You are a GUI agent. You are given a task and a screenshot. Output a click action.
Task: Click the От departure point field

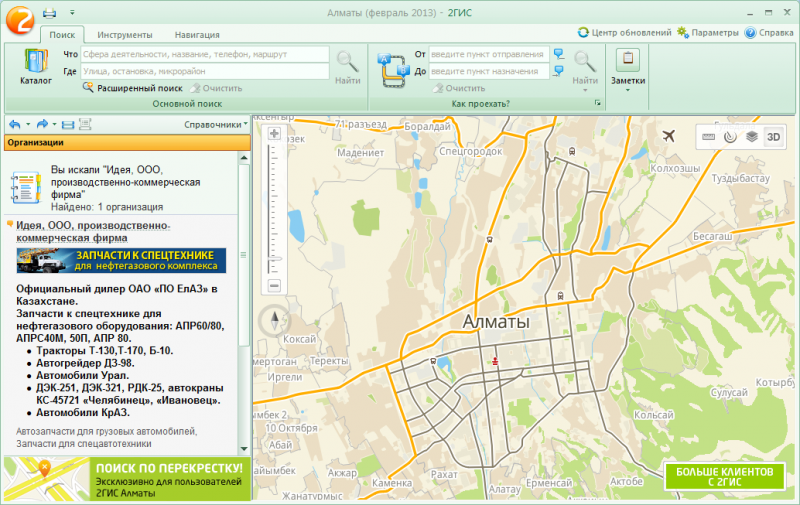[x=489, y=54]
